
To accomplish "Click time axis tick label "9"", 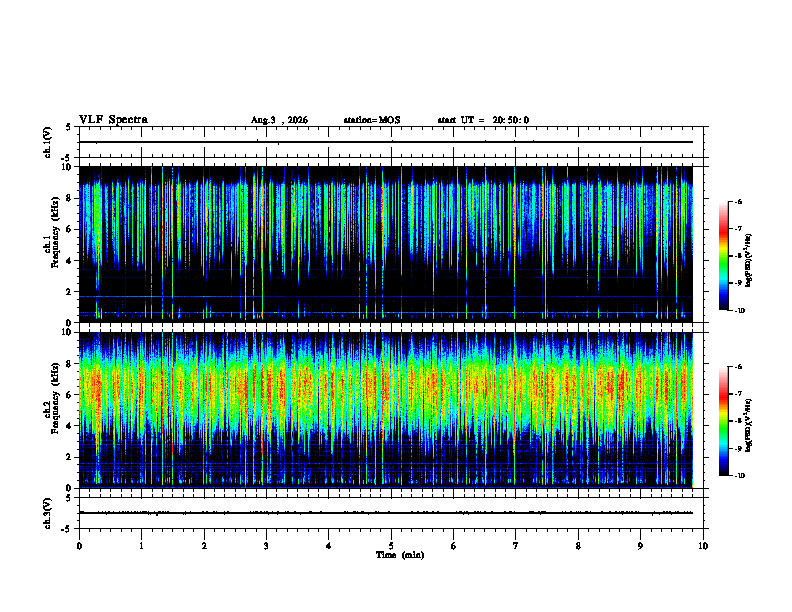I will point(640,546).
